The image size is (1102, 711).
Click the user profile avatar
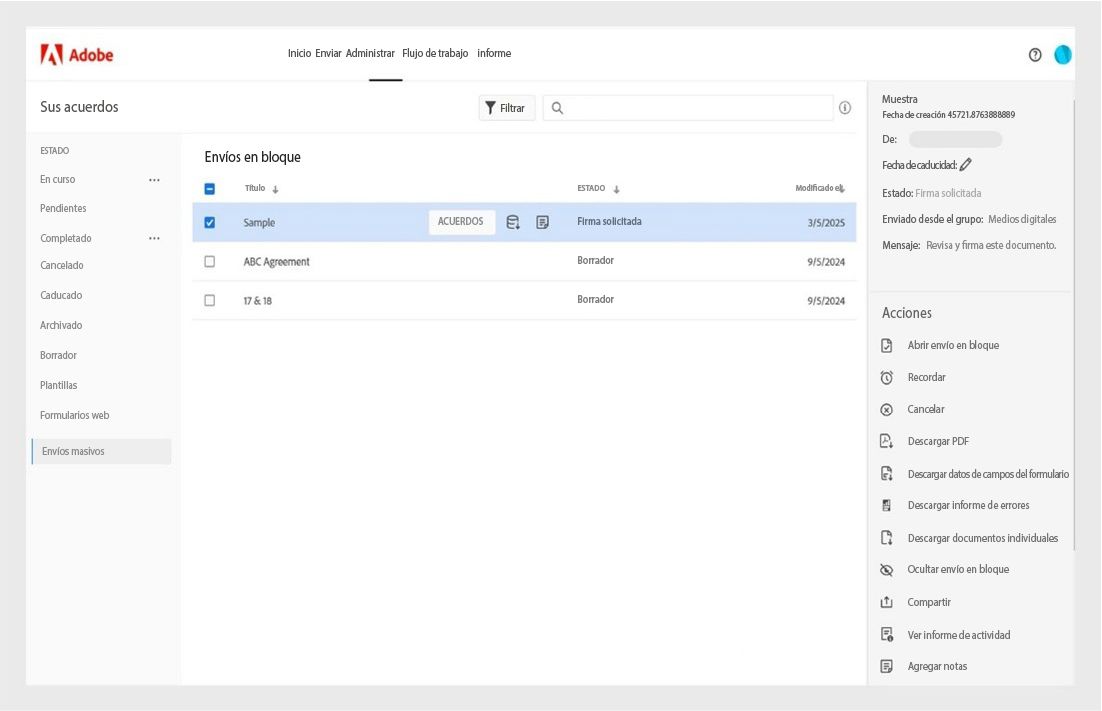click(1062, 55)
